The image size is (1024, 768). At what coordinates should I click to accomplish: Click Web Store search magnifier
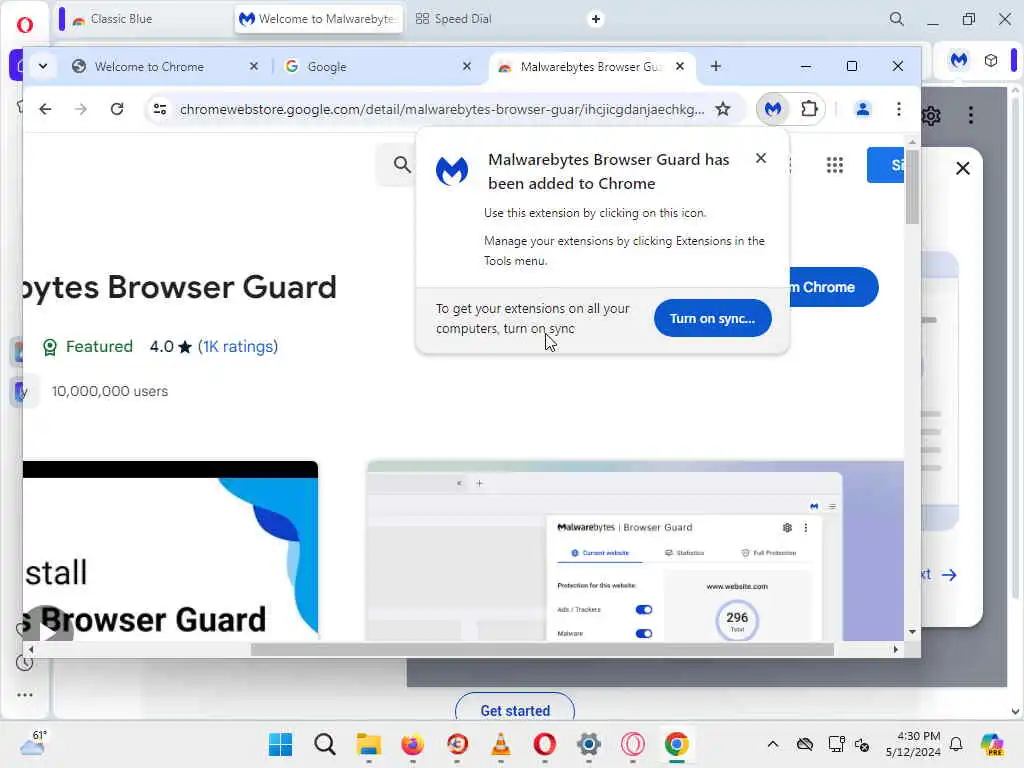point(402,165)
